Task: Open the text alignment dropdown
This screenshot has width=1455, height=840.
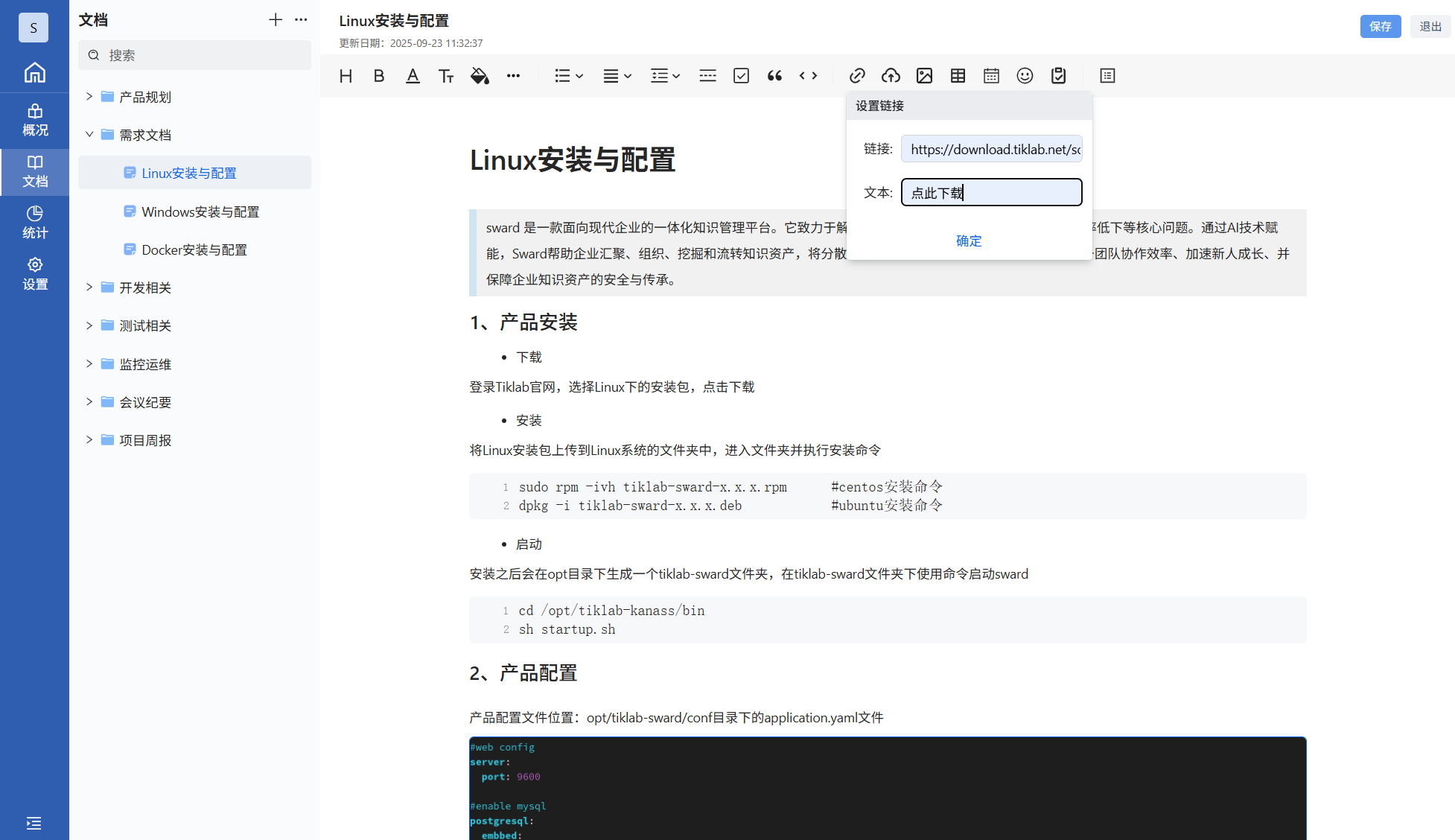Action: pos(617,76)
